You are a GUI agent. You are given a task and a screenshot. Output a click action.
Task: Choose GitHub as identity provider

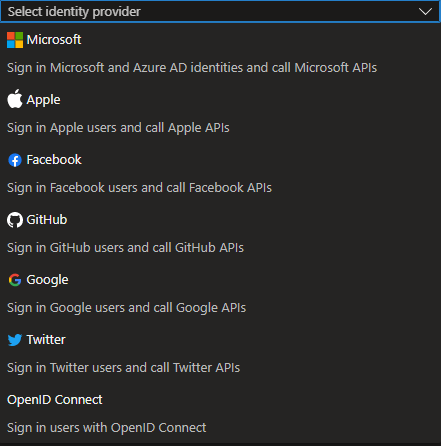220,233
